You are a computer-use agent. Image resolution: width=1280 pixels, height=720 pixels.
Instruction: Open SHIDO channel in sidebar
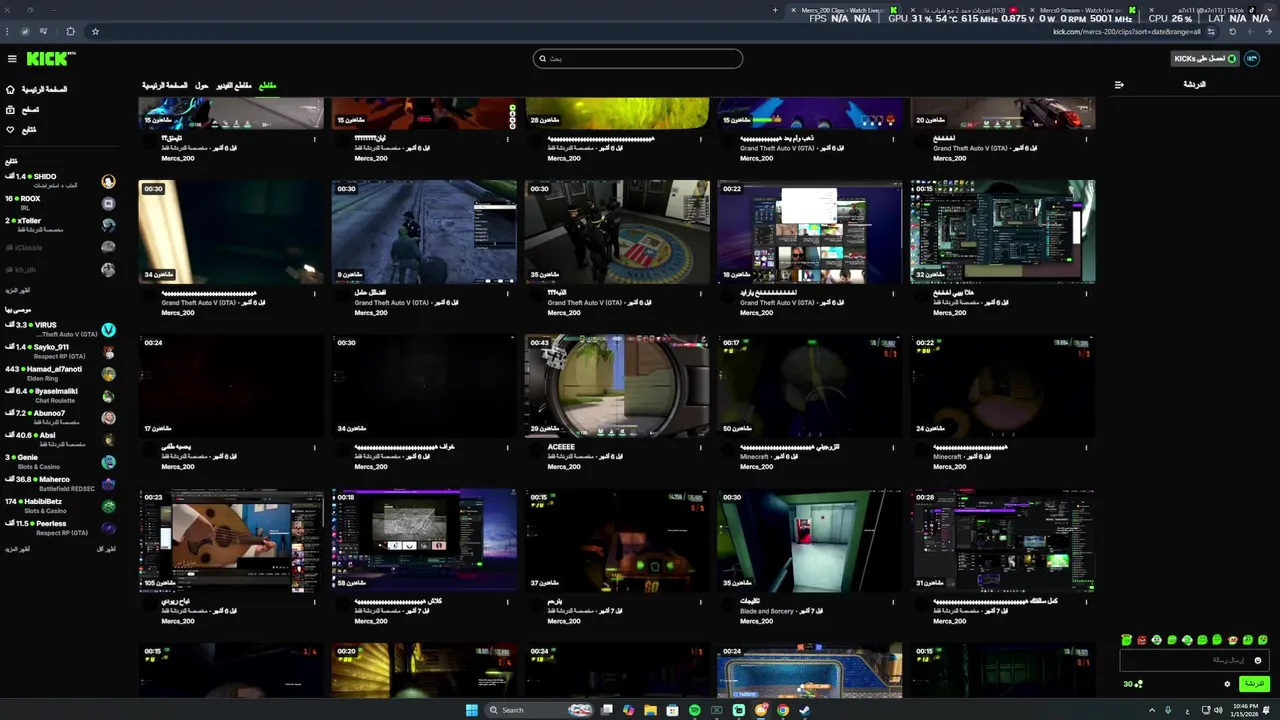60,181
